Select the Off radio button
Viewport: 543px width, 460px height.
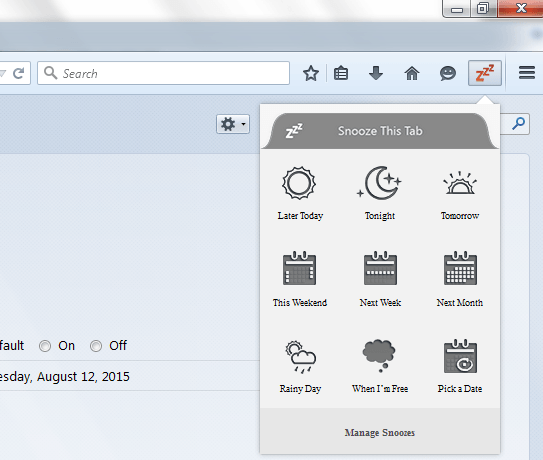96,346
